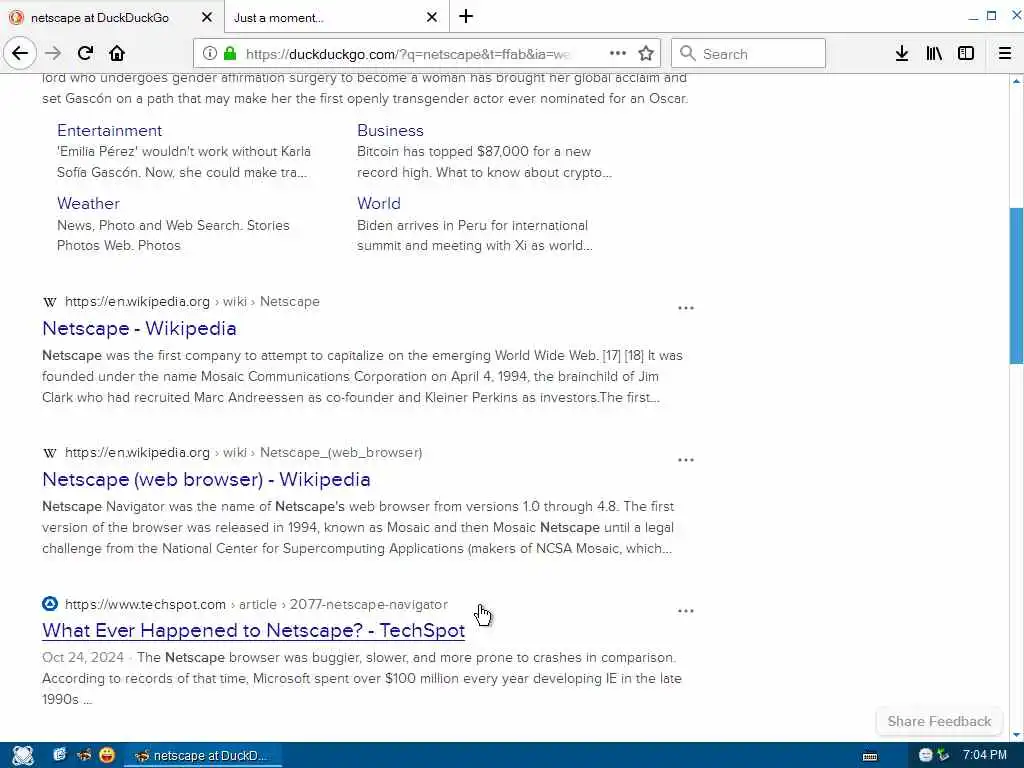This screenshot has width=1024, height=768.
Task: Open page actions three-dot menu in address bar
Action: tap(617, 53)
